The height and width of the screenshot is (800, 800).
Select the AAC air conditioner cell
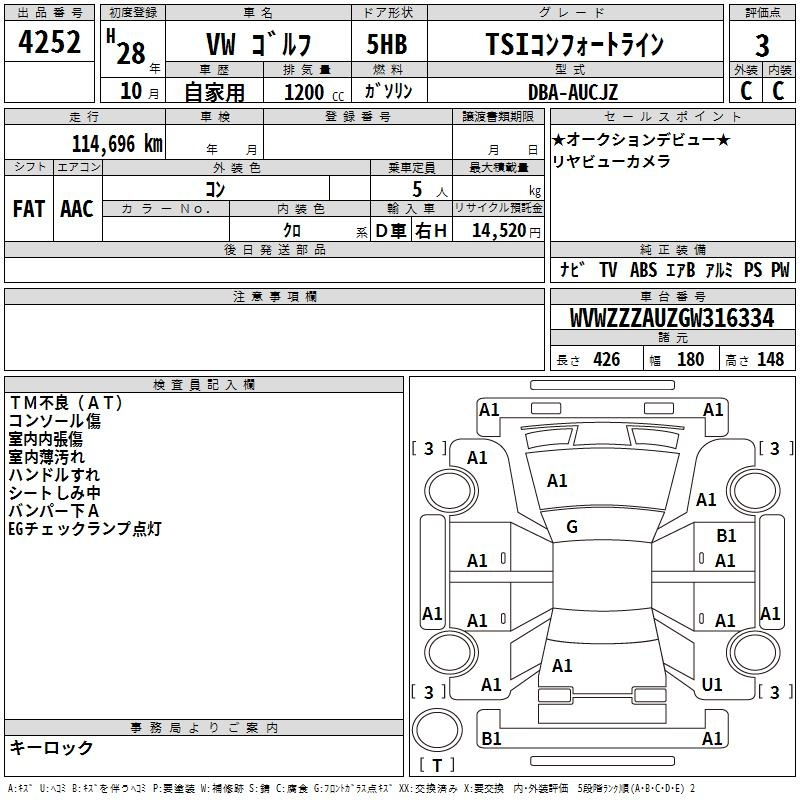pyautogui.click(x=77, y=208)
